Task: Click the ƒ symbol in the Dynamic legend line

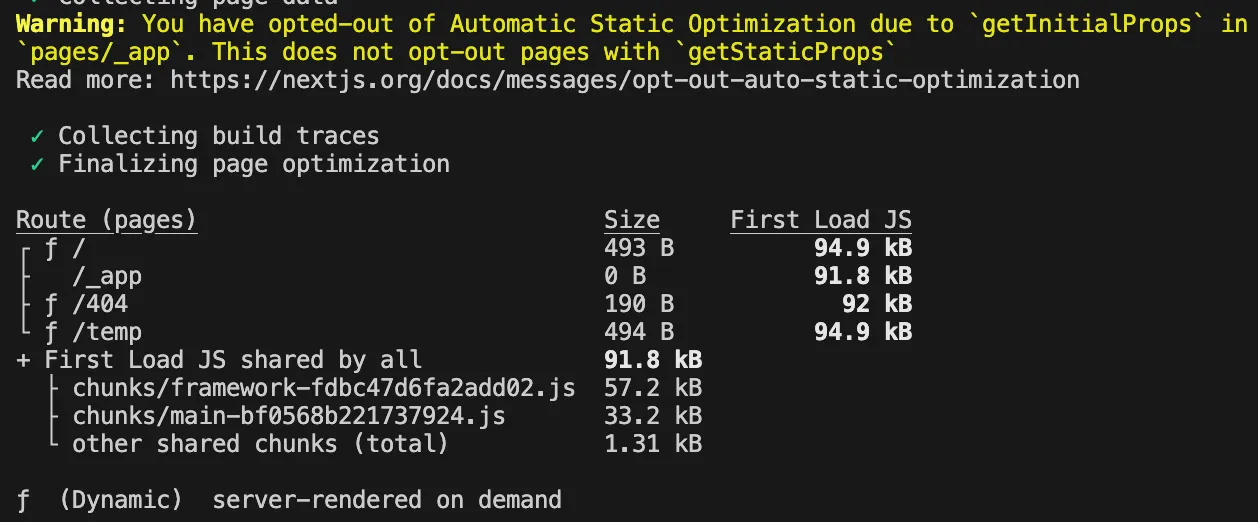Action: pyautogui.click(x=23, y=500)
